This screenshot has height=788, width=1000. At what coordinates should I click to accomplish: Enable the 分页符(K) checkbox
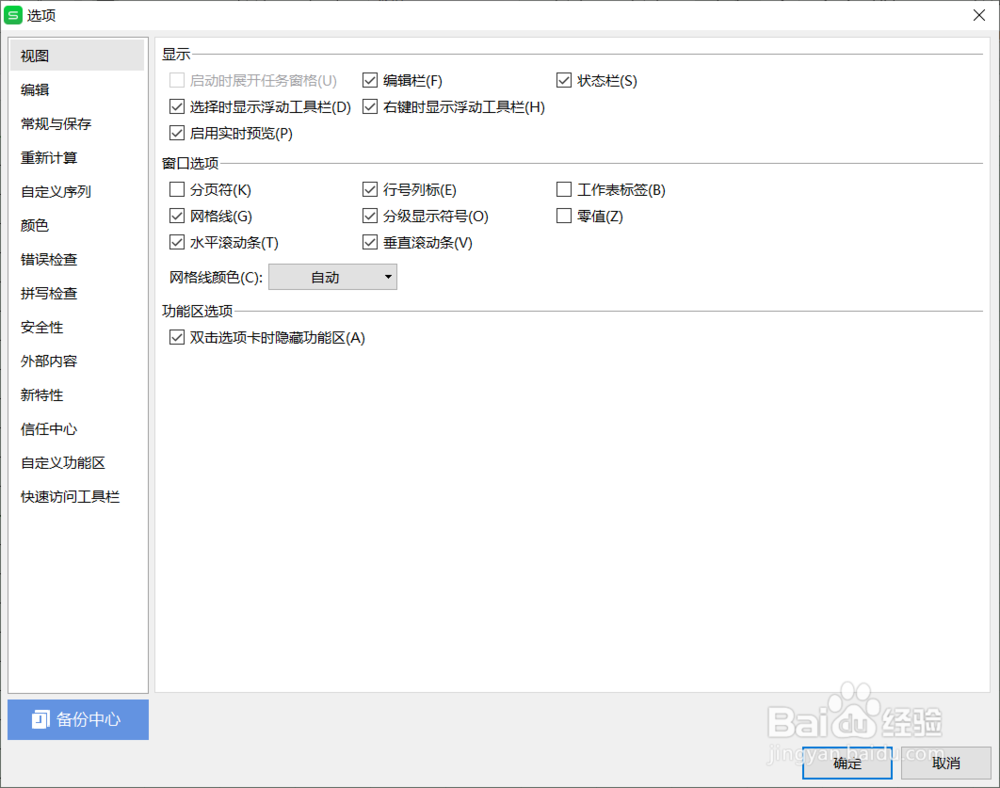pos(177,189)
